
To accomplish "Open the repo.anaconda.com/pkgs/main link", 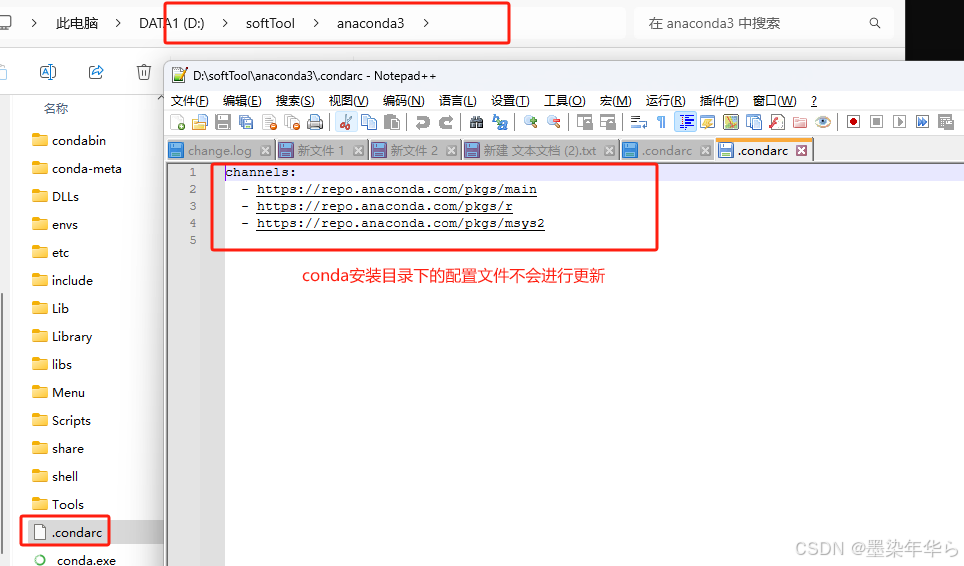I will (x=397, y=189).
